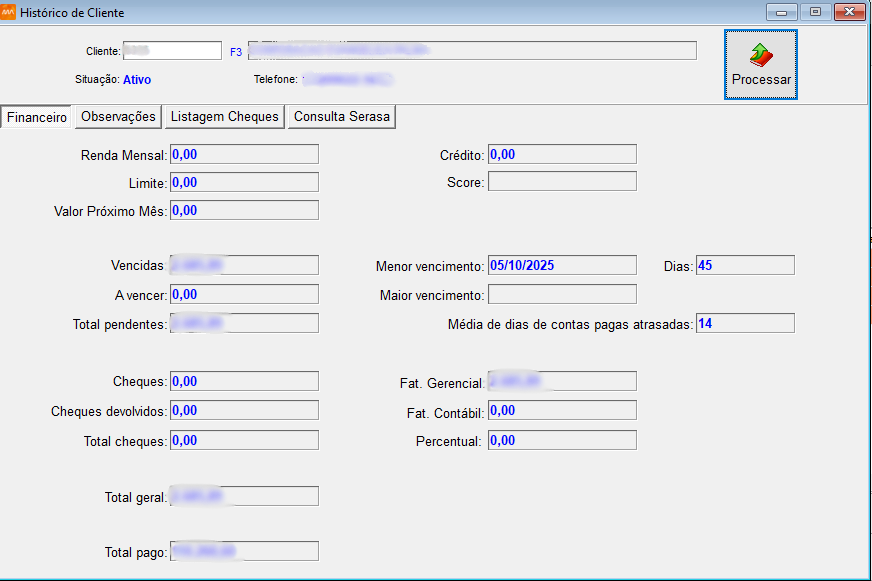Focus the Crédito field
Viewport: 872px width, 581px height.
point(562,154)
